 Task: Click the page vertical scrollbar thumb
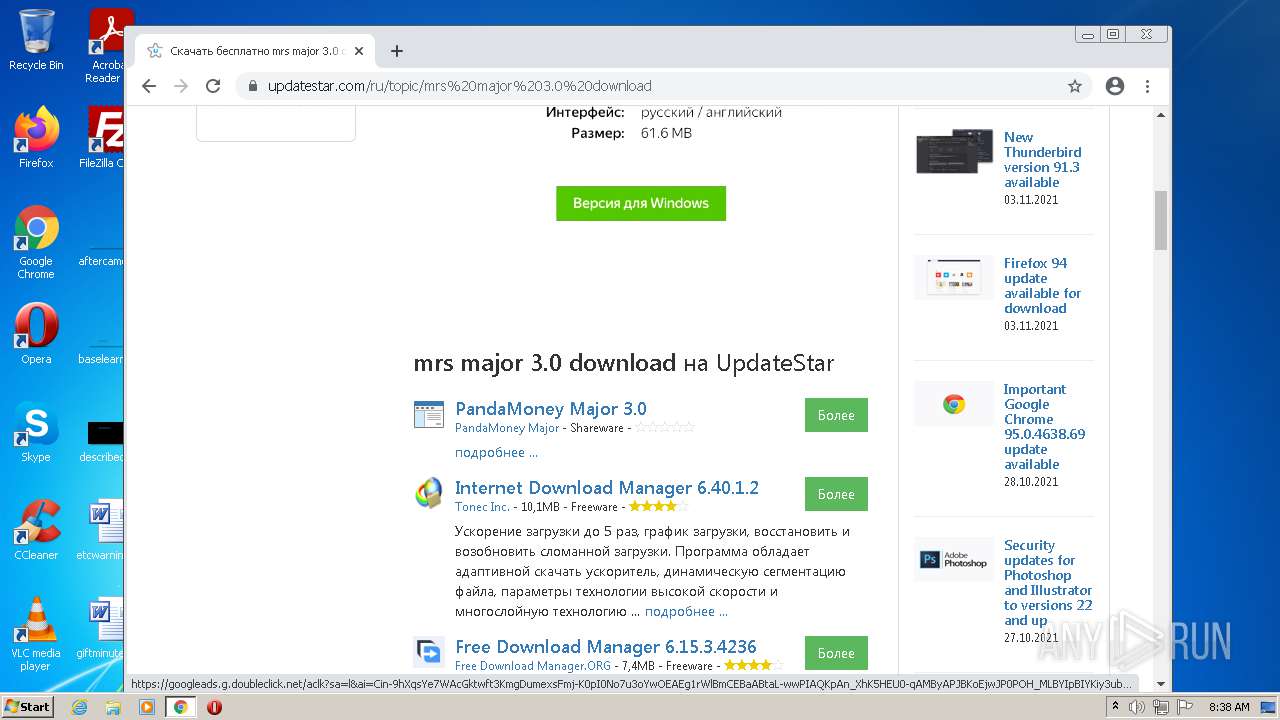click(1161, 220)
